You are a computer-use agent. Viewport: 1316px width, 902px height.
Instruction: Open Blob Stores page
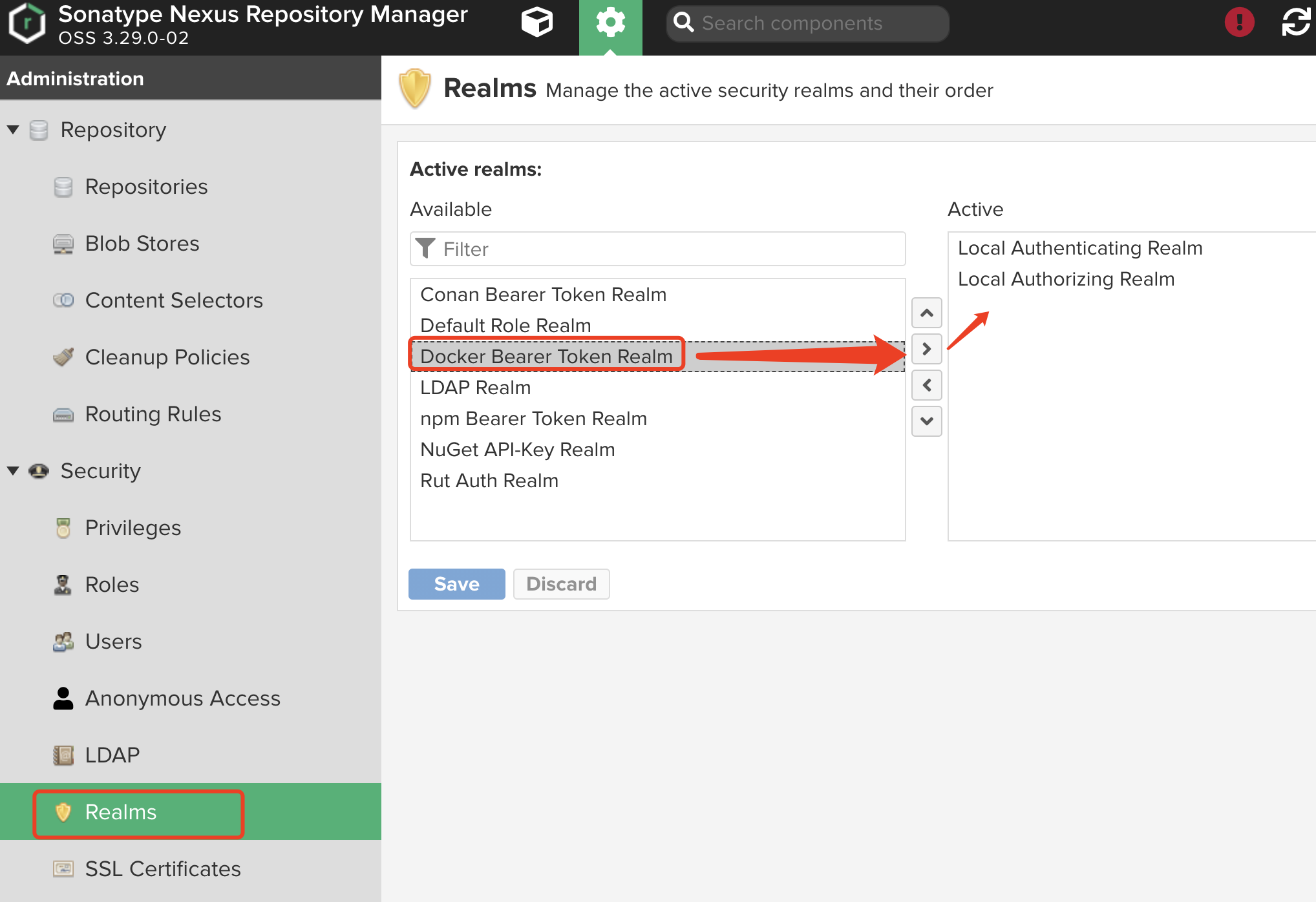pos(142,244)
